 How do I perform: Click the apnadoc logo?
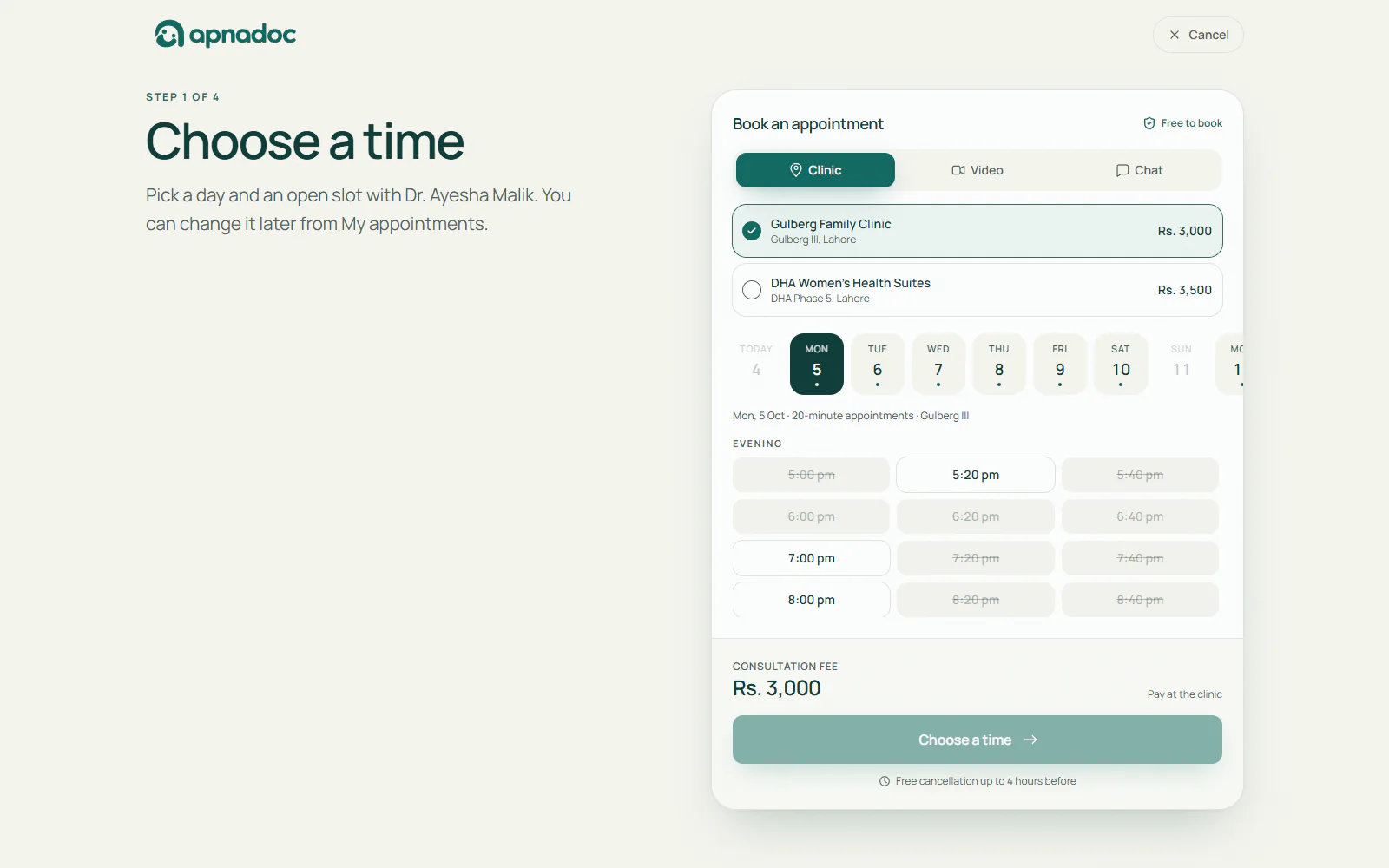pos(225,34)
